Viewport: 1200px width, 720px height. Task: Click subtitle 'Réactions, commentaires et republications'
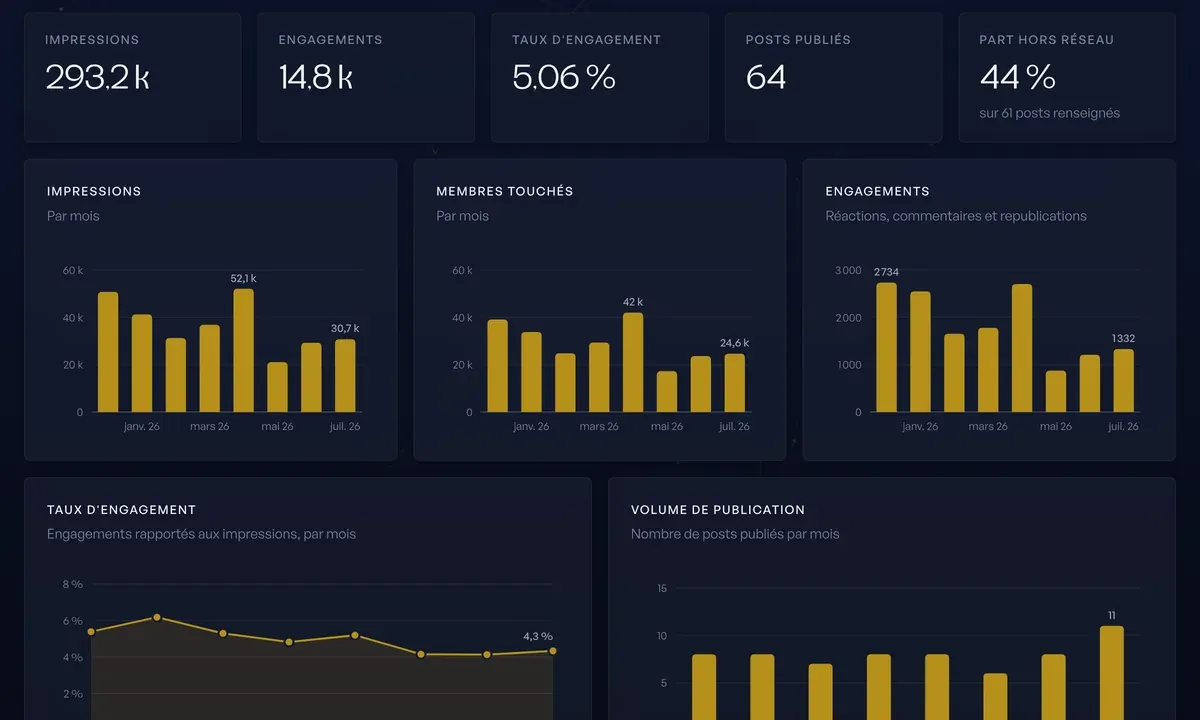point(956,216)
